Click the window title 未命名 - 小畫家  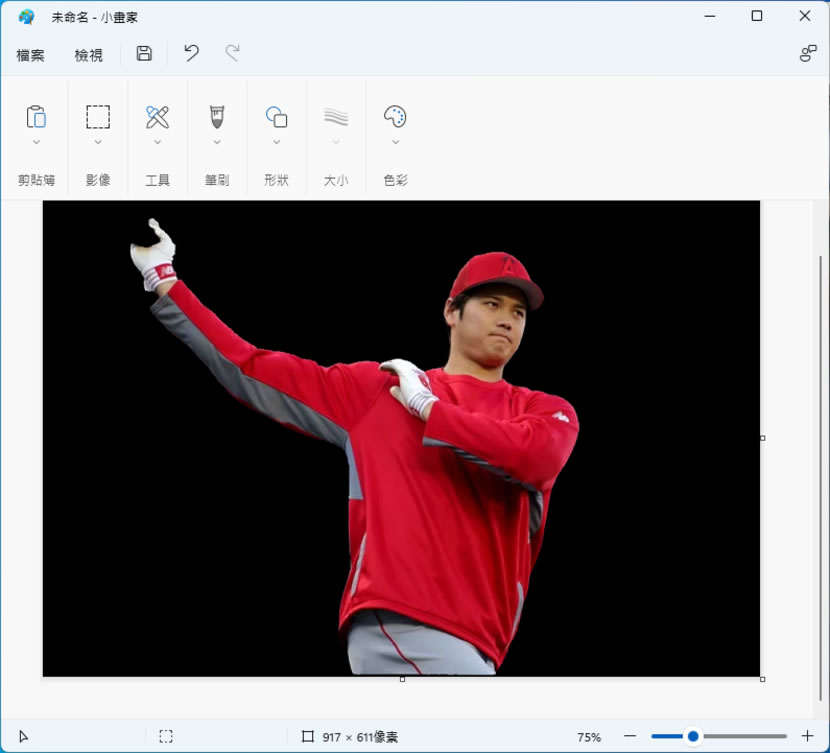point(94,17)
